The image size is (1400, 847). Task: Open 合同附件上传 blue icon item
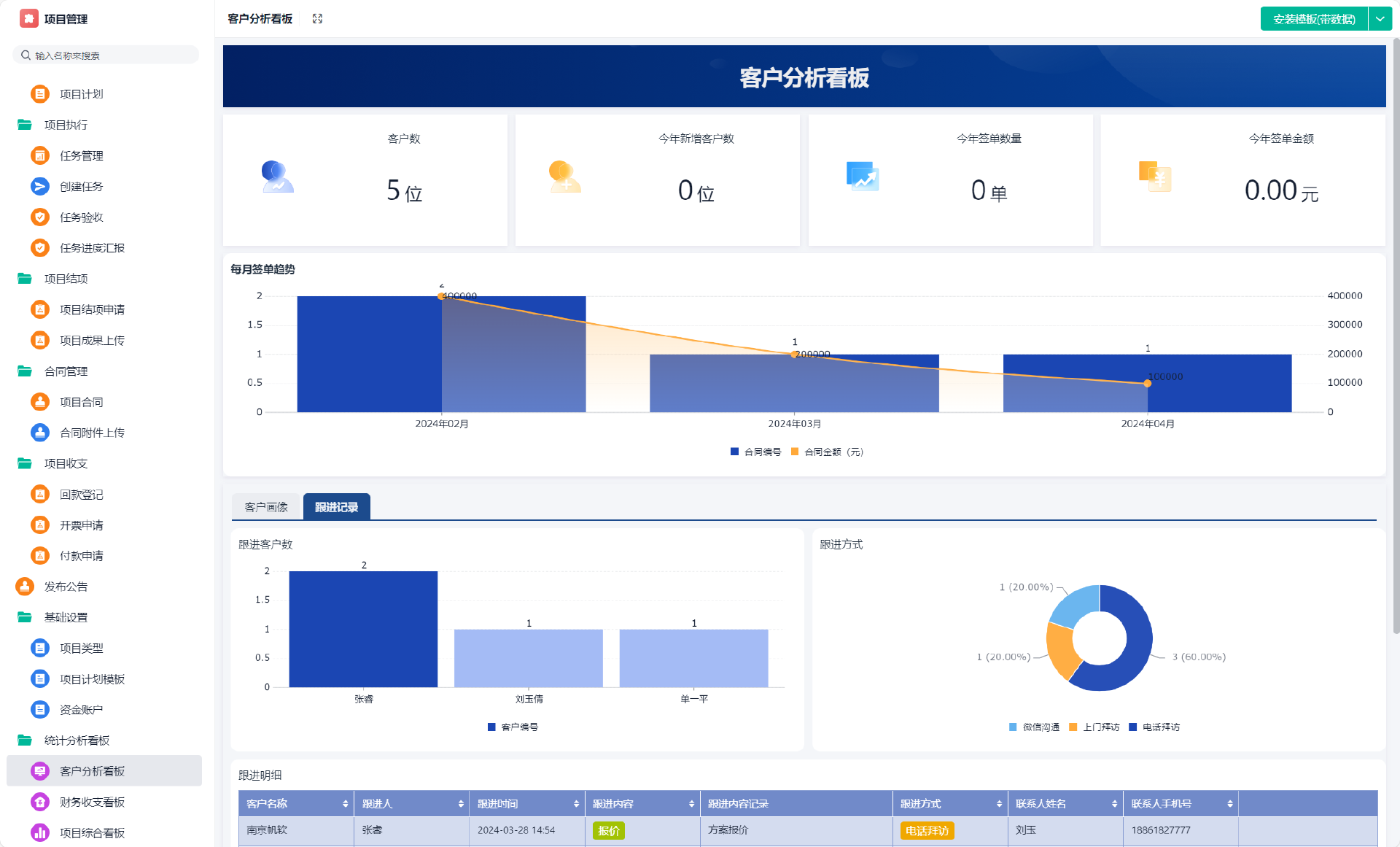40,433
